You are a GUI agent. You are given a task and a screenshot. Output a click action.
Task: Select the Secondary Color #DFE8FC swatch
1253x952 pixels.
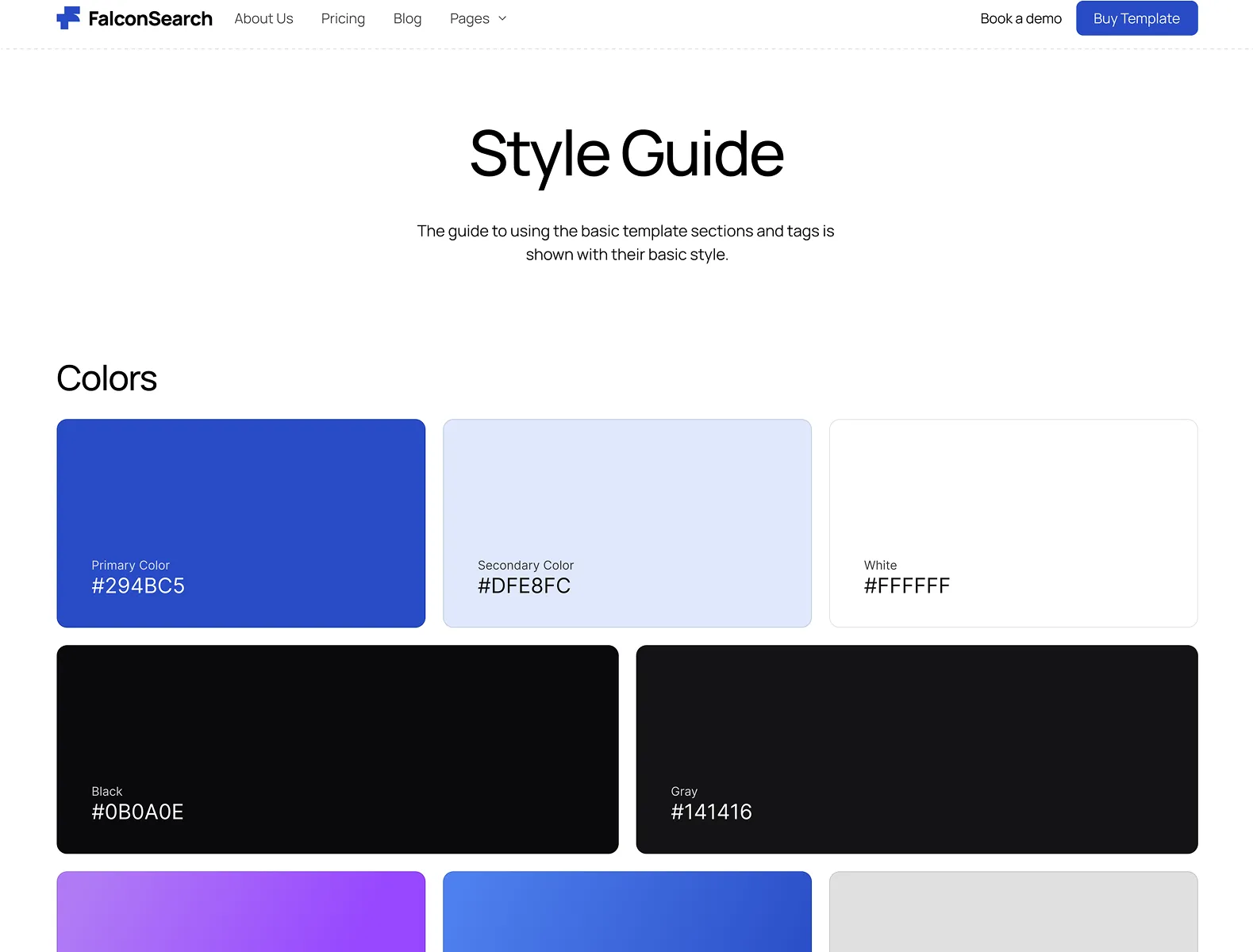tap(627, 524)
